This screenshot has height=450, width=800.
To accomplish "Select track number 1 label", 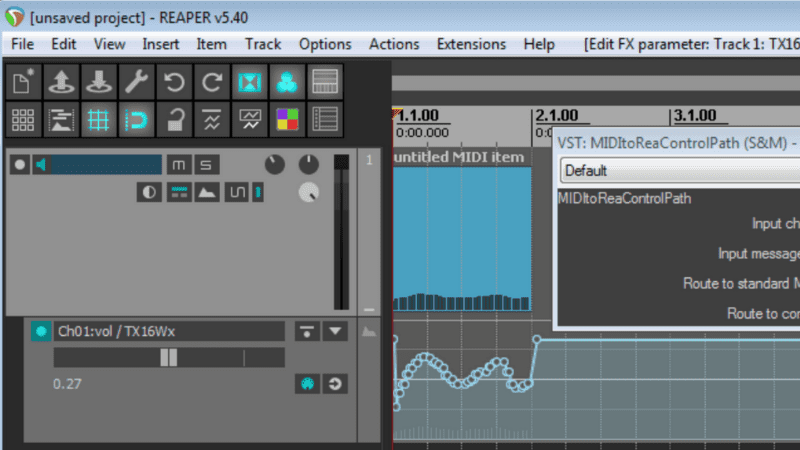I will (369, 160).
